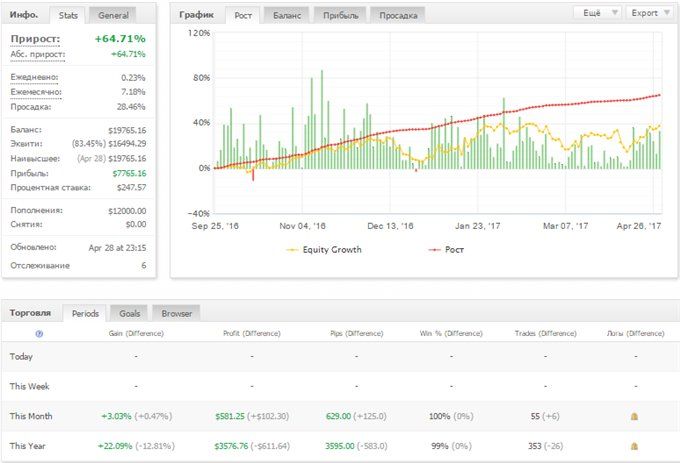Viewport: 680px width, 463px height.
Task: Click the Просадка label in stats panel
Action: pyautogui.click(x=30, y=106)
